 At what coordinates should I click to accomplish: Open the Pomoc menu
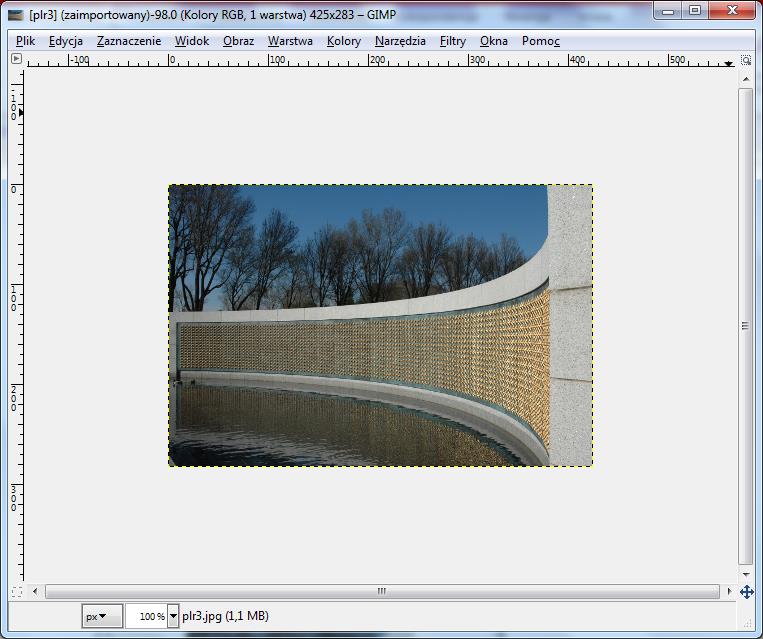point(541,41)
